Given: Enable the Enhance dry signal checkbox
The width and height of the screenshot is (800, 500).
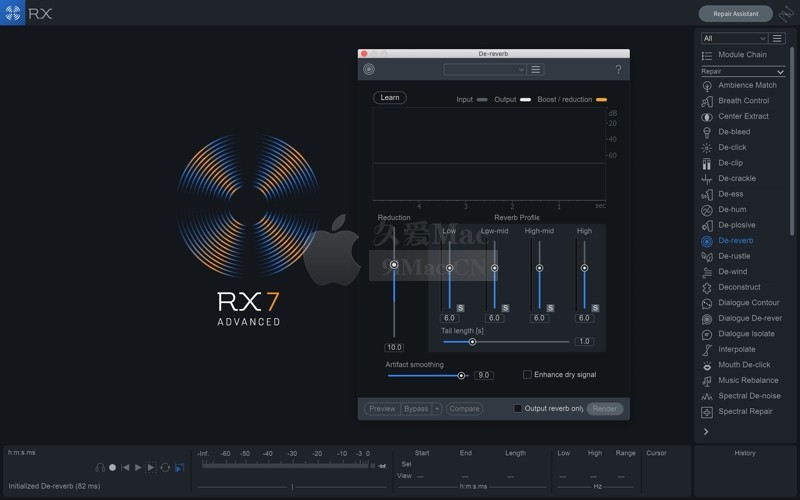Looking at the screenshot, I should point(528,374).
